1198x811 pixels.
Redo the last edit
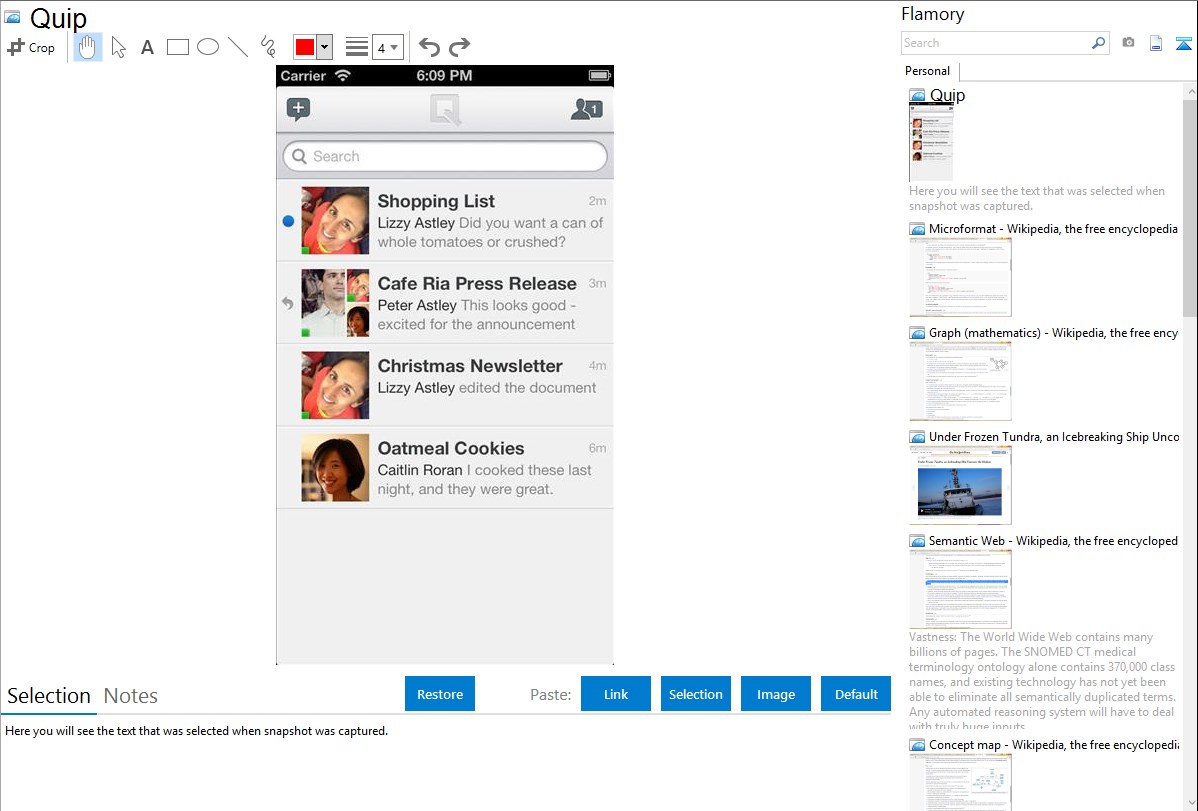(x=459, y=47)
